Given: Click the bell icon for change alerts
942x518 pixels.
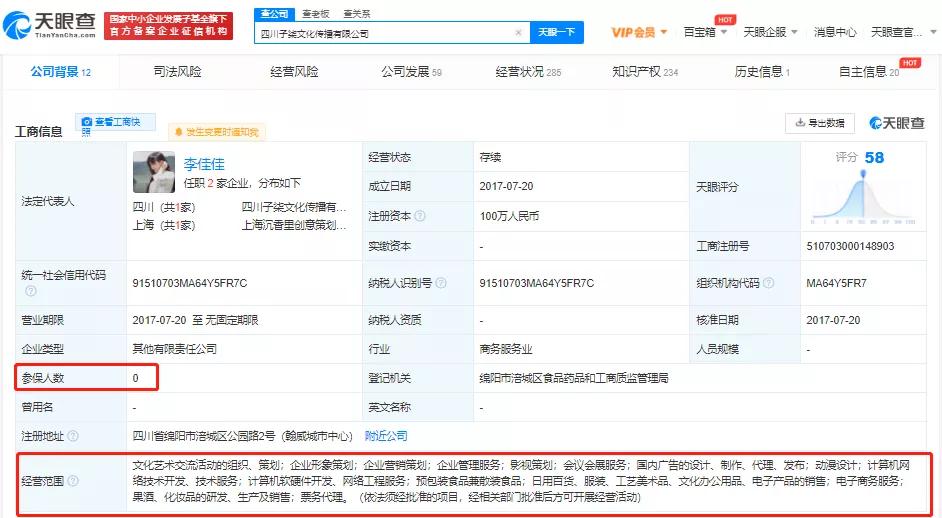Looking at the screenshot, I should (x=178, y=132).
